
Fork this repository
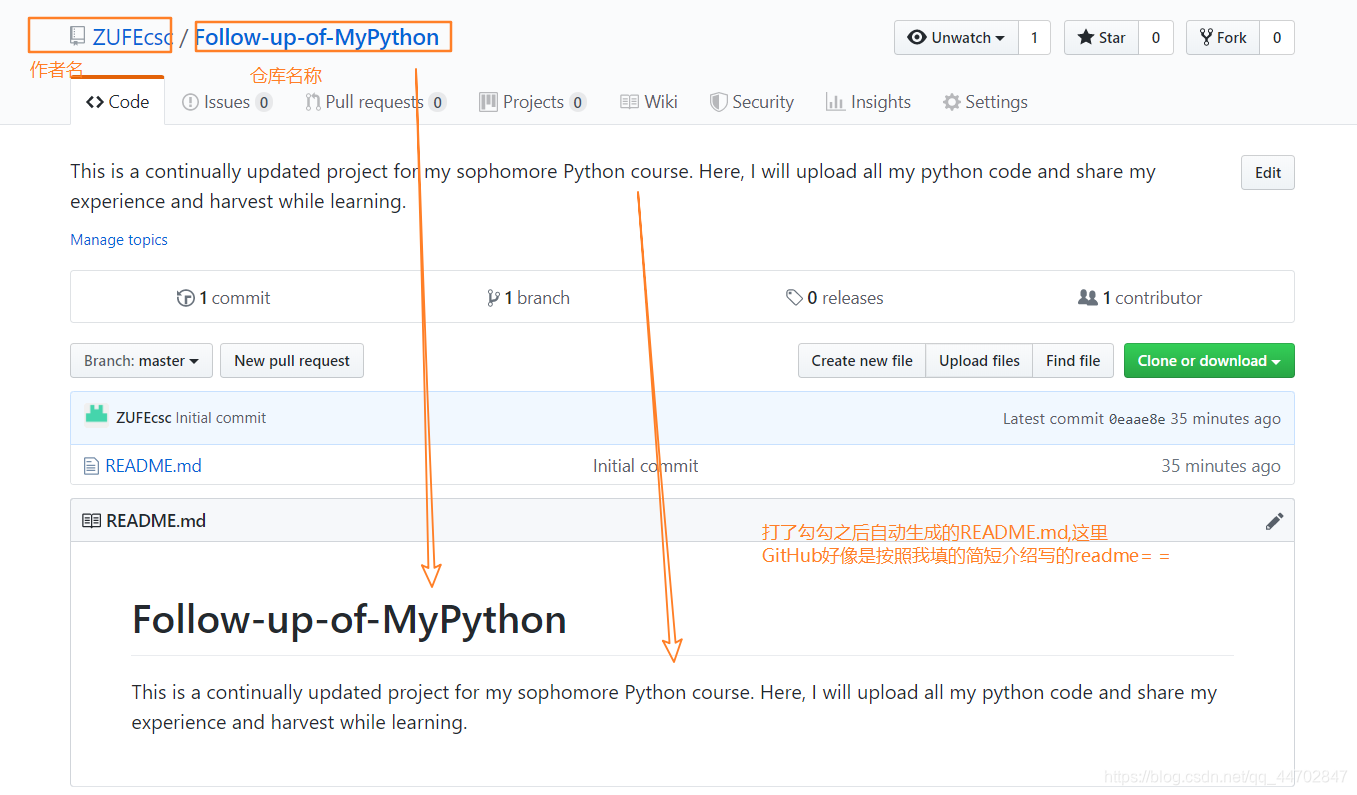[x=1222, y=38]
